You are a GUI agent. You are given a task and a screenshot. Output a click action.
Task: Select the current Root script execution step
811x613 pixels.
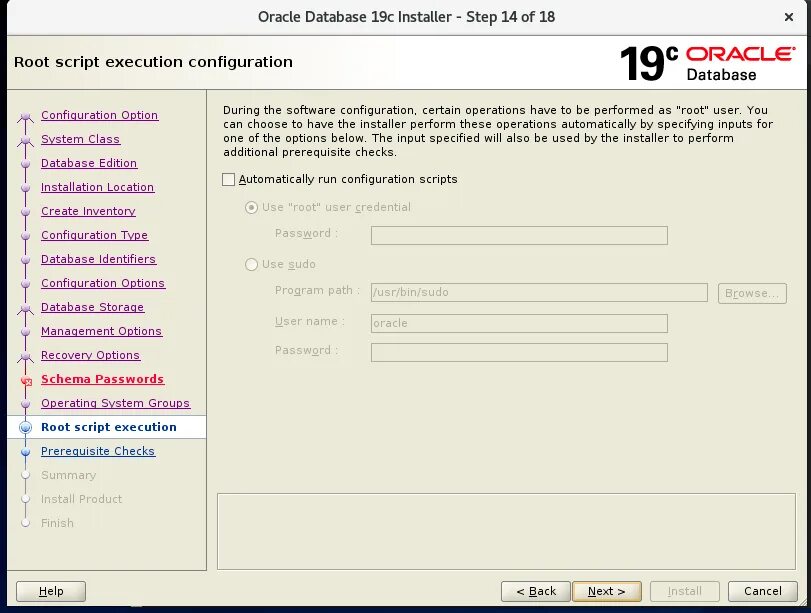pyautogui.click(x=109, y=427)
